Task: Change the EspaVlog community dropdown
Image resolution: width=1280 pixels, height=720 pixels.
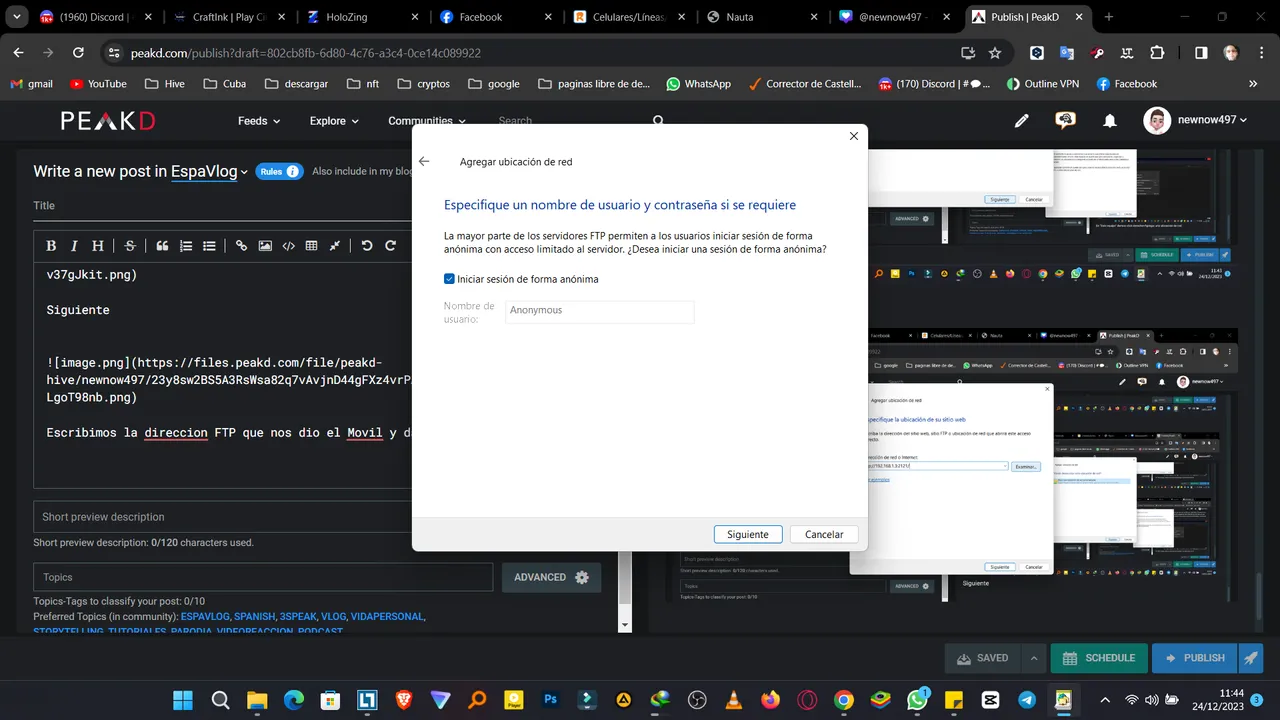Action: [209, 171]
